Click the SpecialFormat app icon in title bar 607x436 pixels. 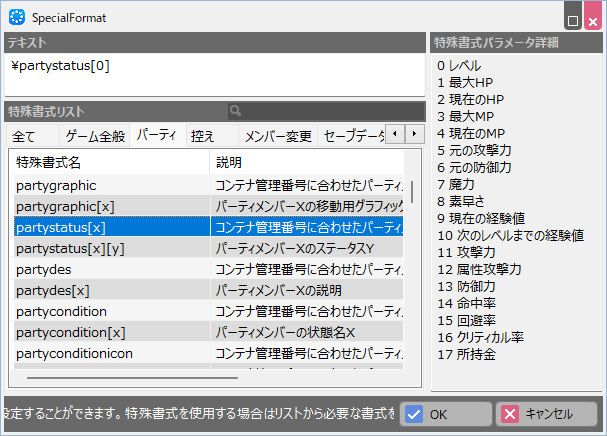click(x=16, y=17)
